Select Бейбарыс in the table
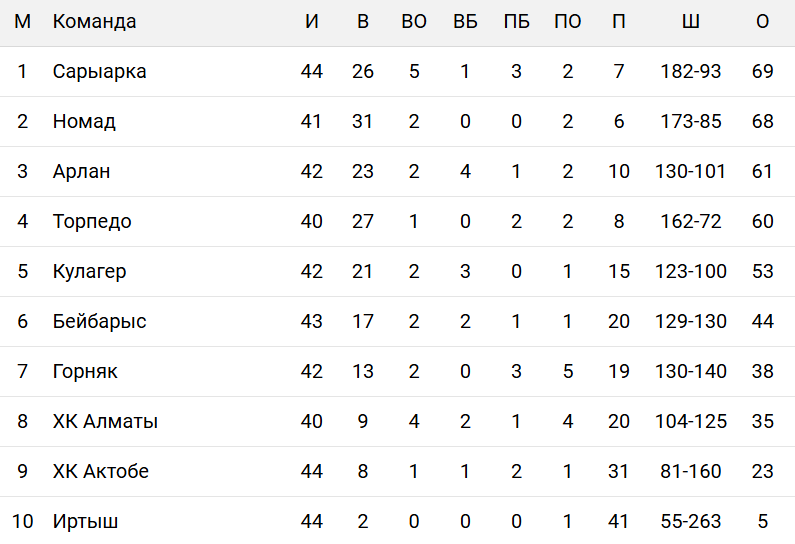 click(99, 321)
